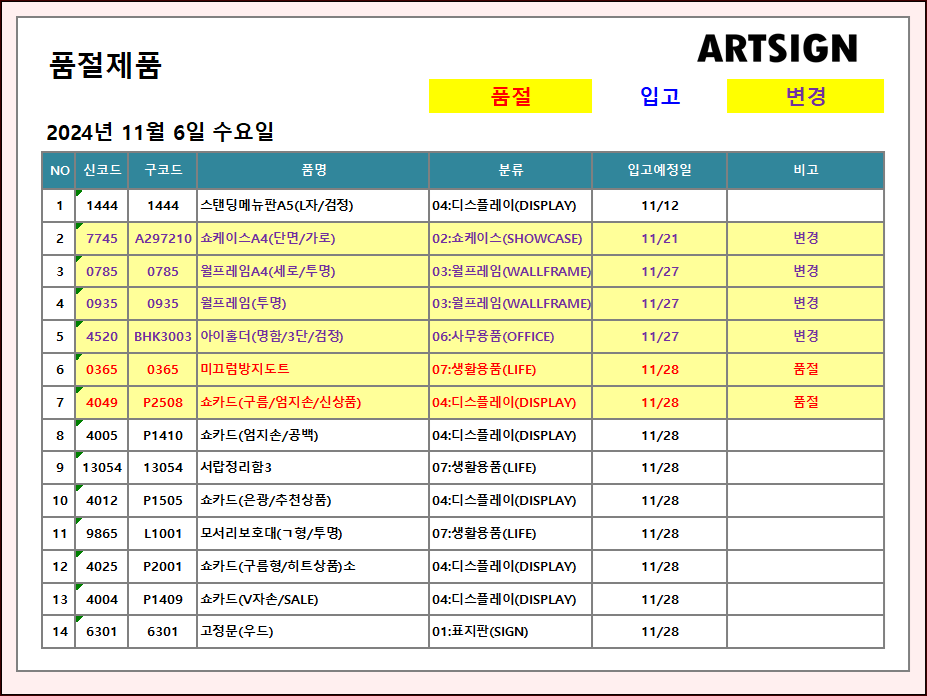Click the old code A297210 cell
Image resolution: width=927 pixels, height=696 pixels.
coord(163,238)
